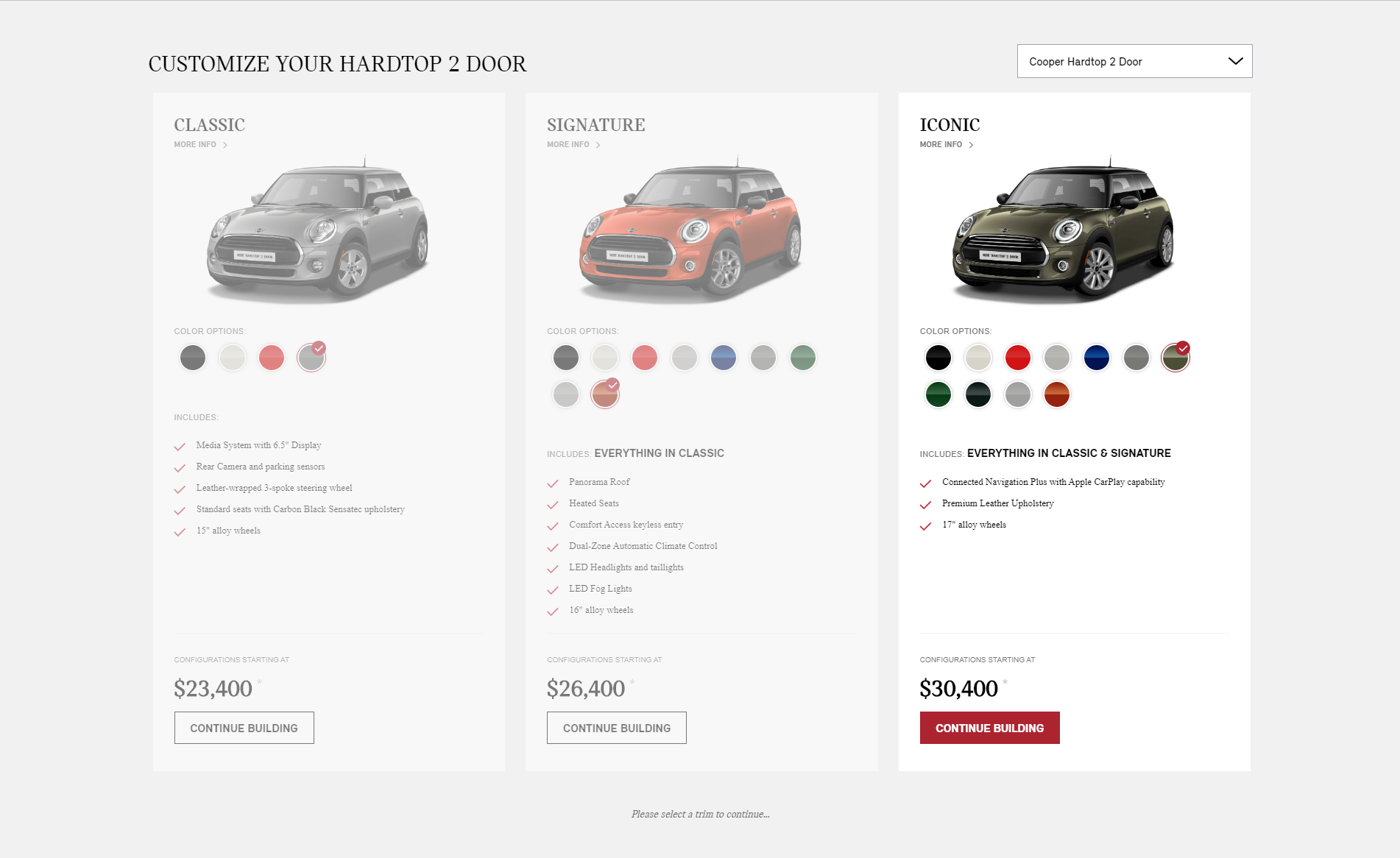Click CONTINUE BUILDING under the $26,400 Signature trim
This screenshot has height=858, width=1400.
pyautogui.click(x=617, y=728)
